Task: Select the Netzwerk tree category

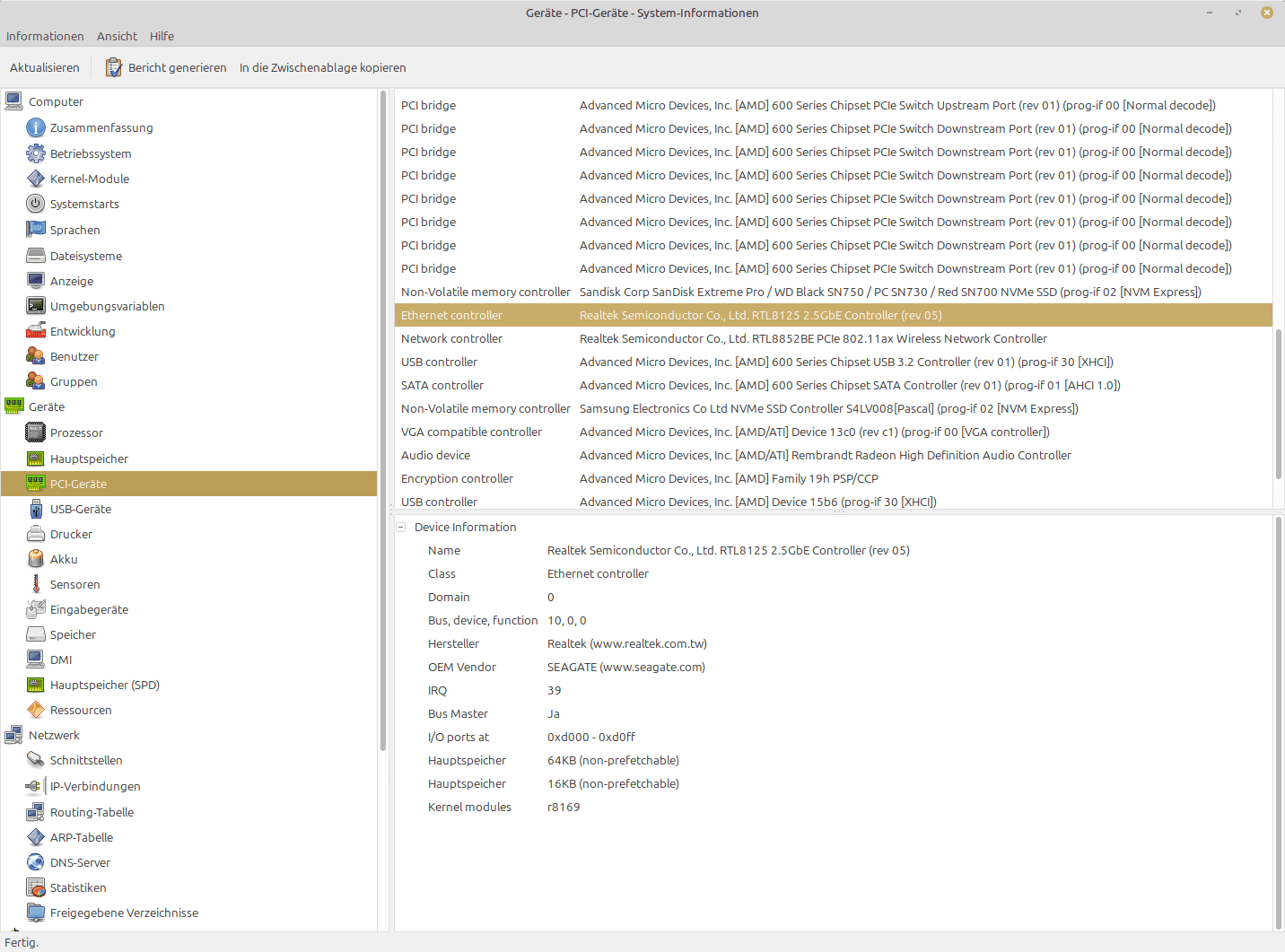Action: (x=54, y=735)
